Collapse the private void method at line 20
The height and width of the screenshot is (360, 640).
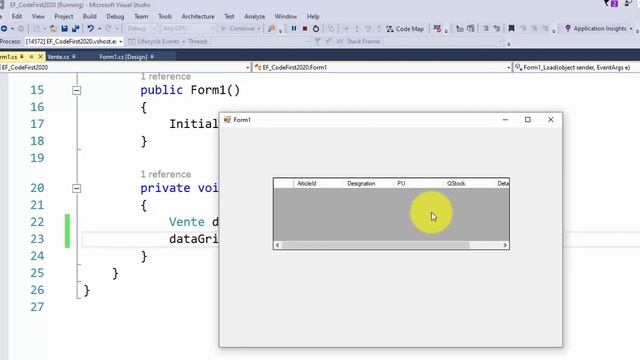click(x=76, y=189)
